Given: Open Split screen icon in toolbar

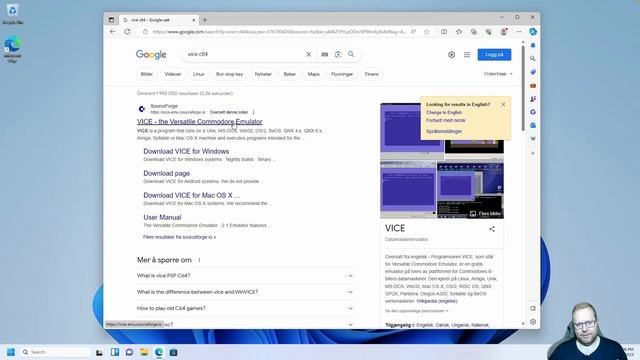Looking at the screenshot, I should click(444, 32).
